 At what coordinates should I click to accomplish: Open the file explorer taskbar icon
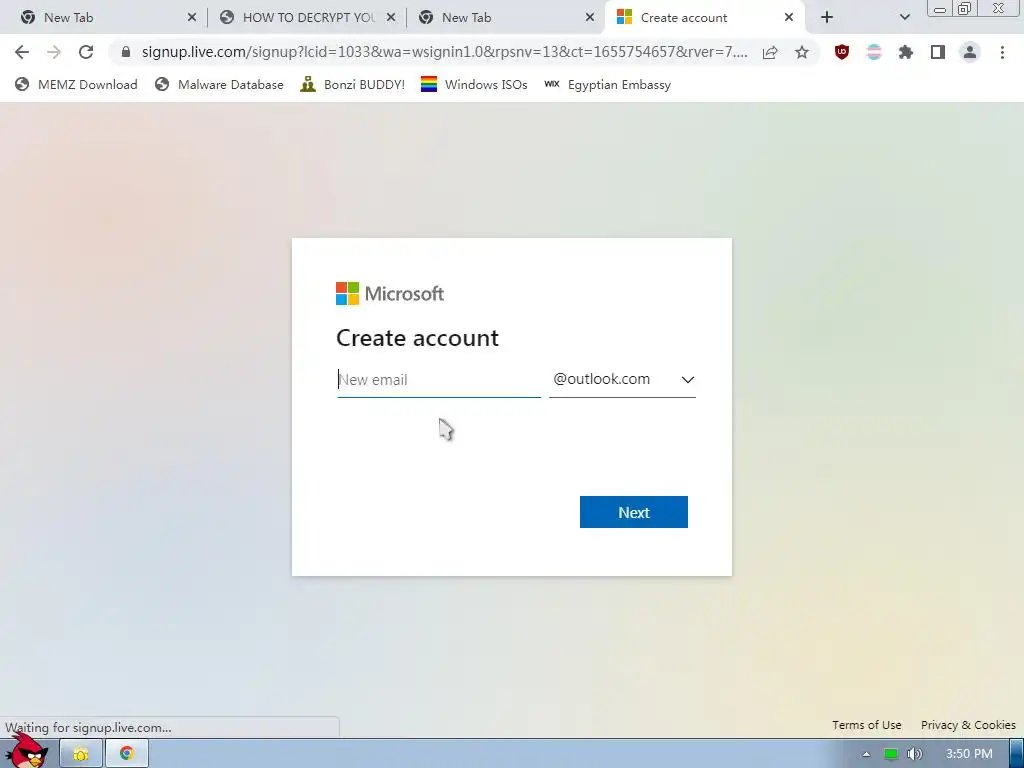[81, 754]
